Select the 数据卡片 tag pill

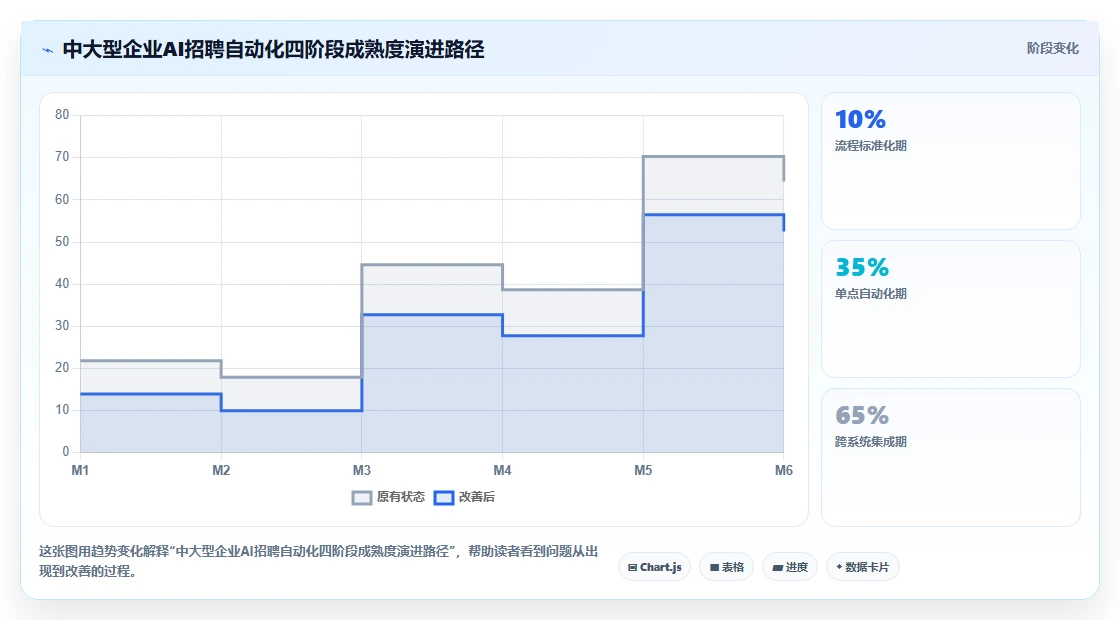pos(863,567)
